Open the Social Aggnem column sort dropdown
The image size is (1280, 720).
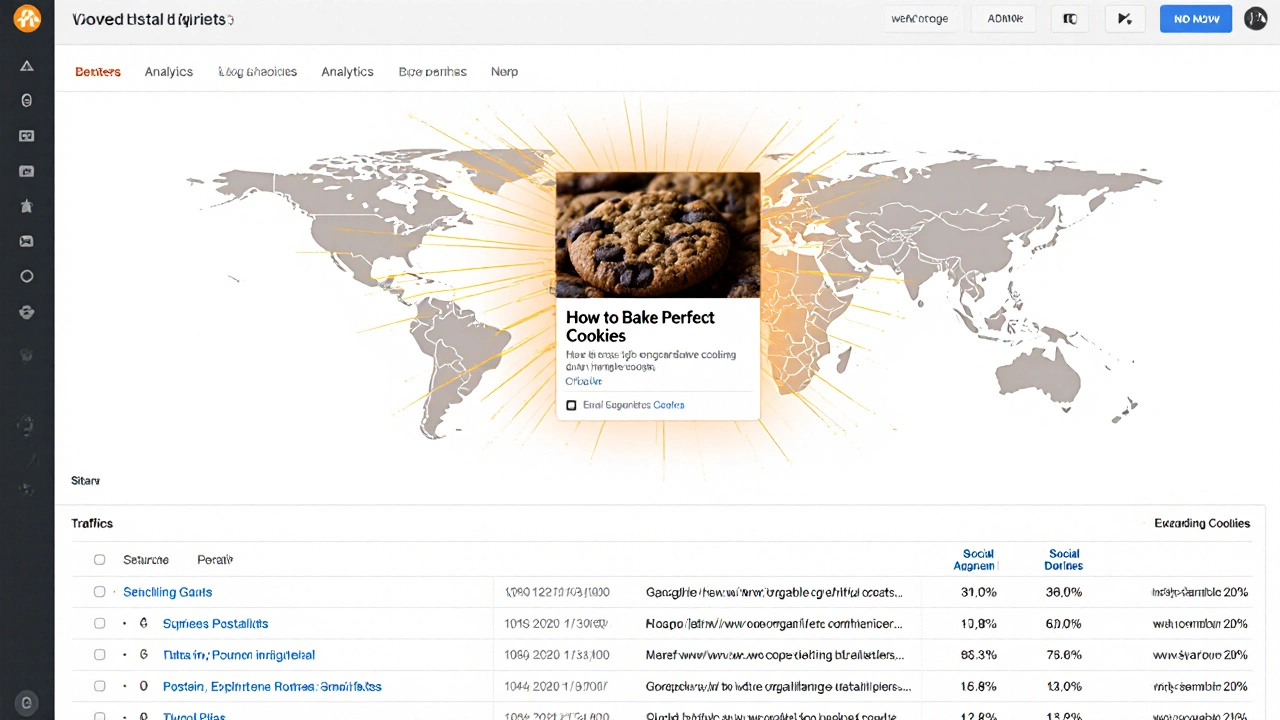click(978, 559)
